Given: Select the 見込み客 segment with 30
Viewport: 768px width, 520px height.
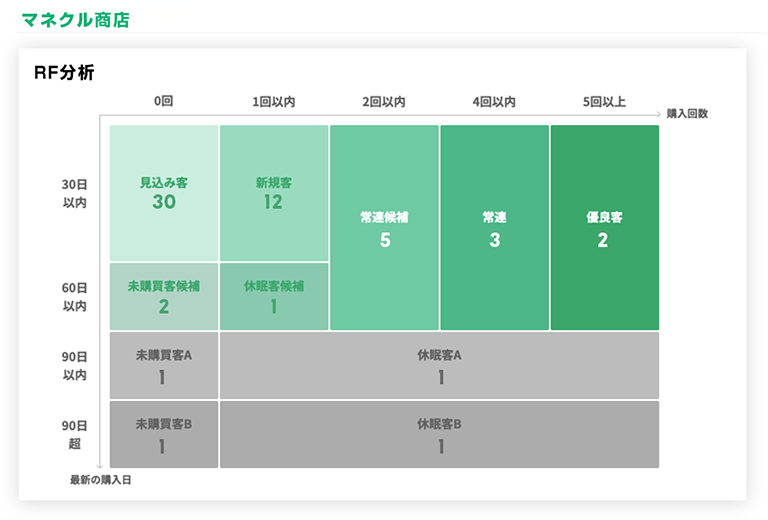Looking at the screenshot, I should tap(164, 193).
